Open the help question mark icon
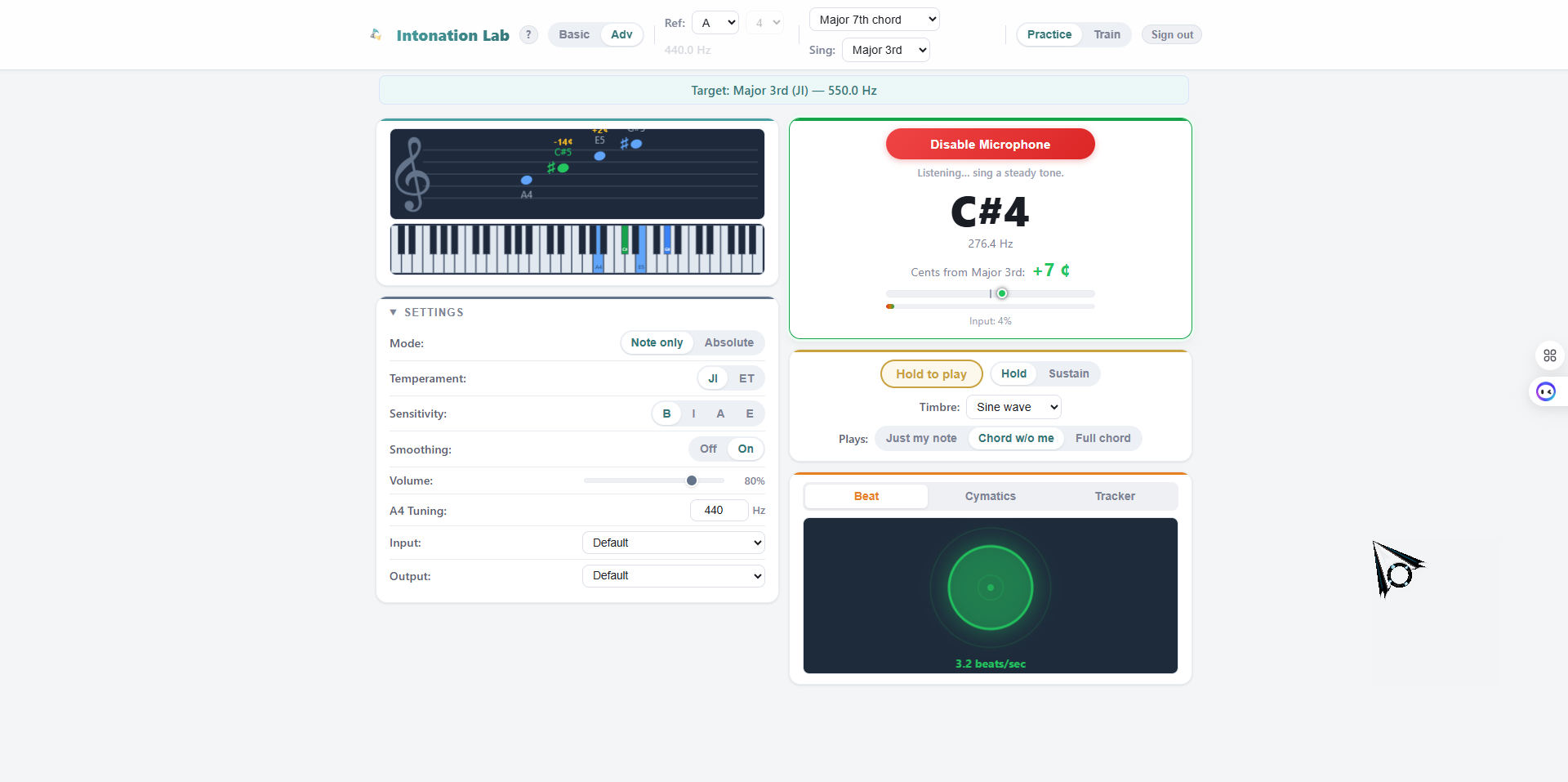The height and width of the screenshot is (782, 1568). pos(528,34)
